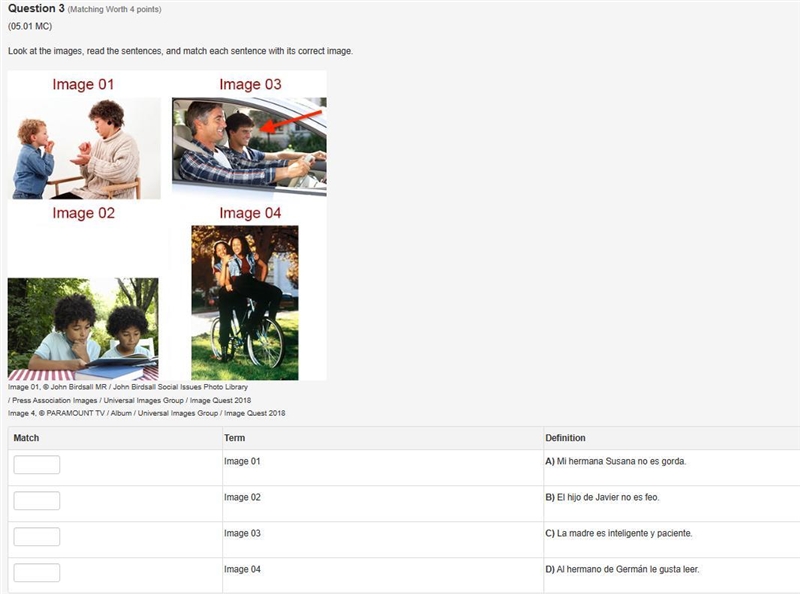Click the 'Image 4, © PARAMOUNT TV' credit line
800x594 pixels.
(146, 413)
